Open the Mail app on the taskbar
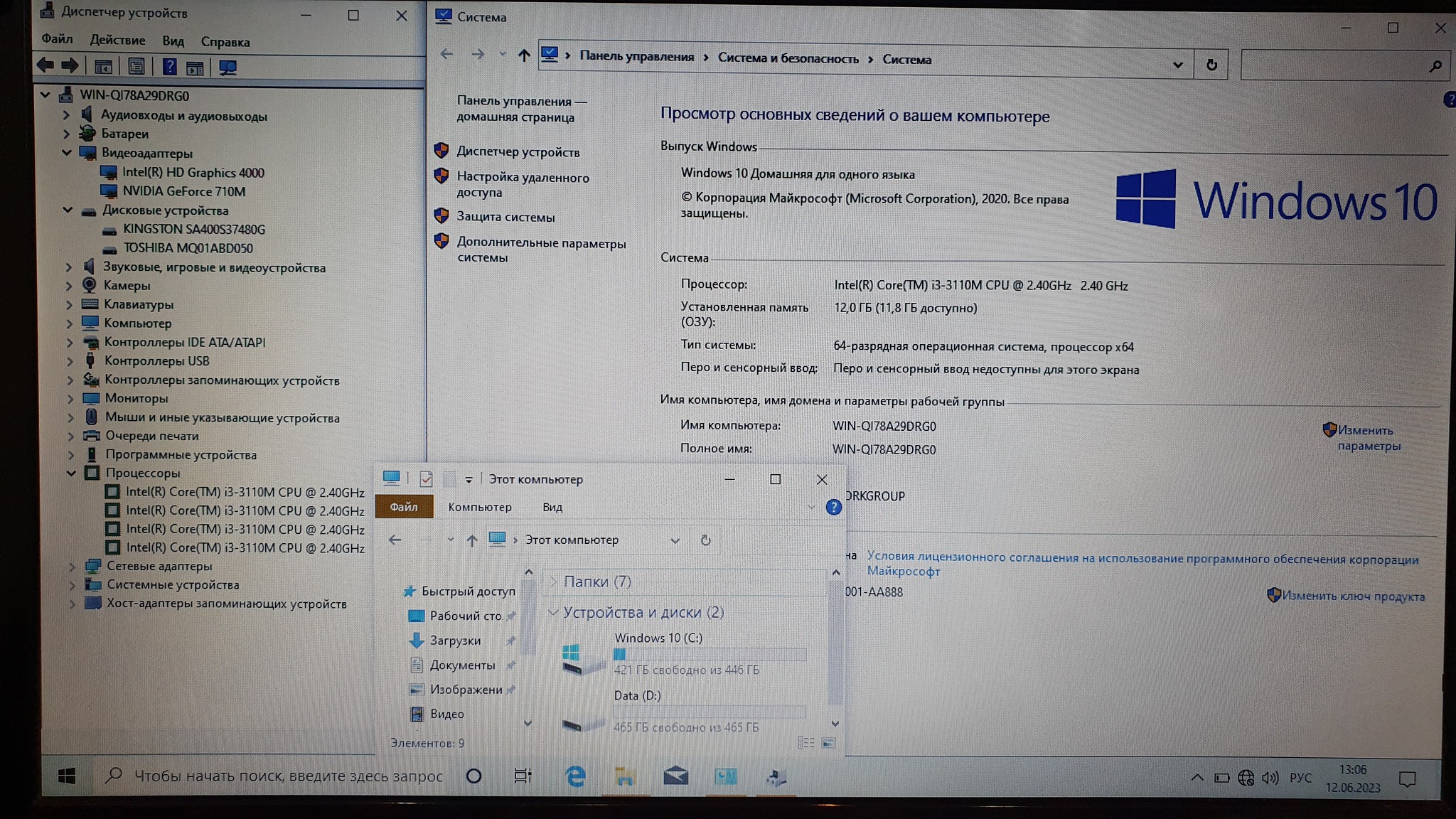The image size is (1456, 819). [675, 776]
